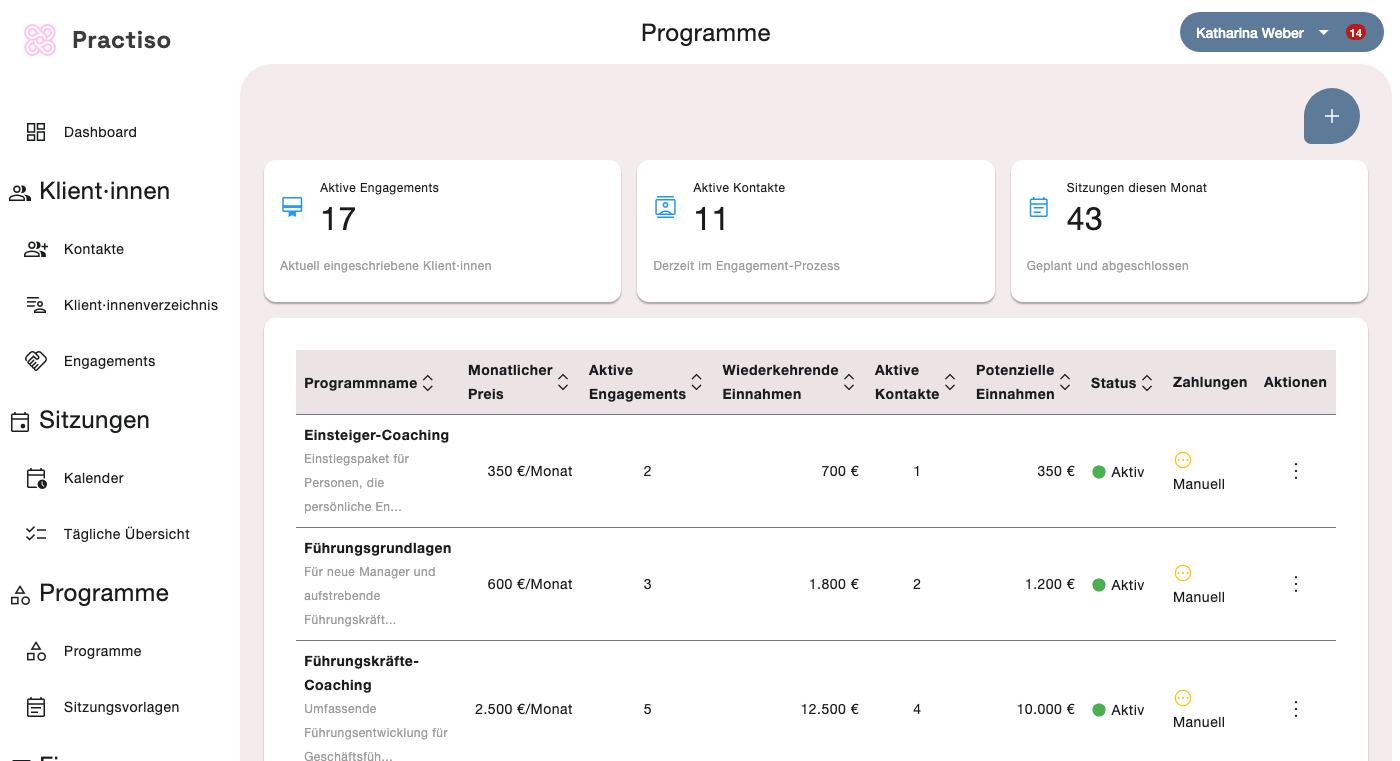Viewport: 1400px width, 761px height.
Task: Select the Kontakte person-add icon
Action: pos(36,249)
